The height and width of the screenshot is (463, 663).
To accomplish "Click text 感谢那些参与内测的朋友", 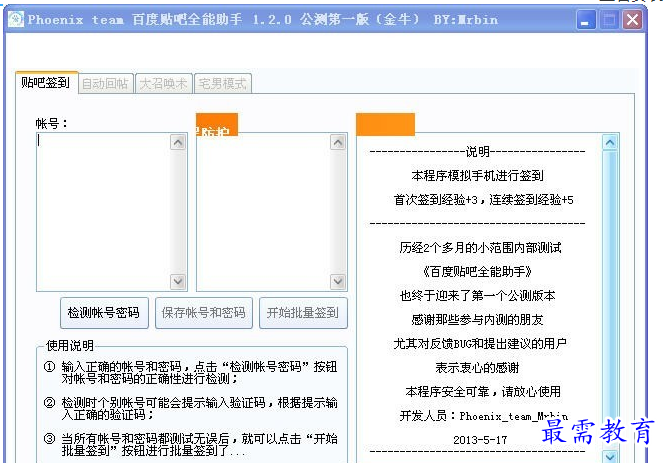I will (x=477, y=320).
